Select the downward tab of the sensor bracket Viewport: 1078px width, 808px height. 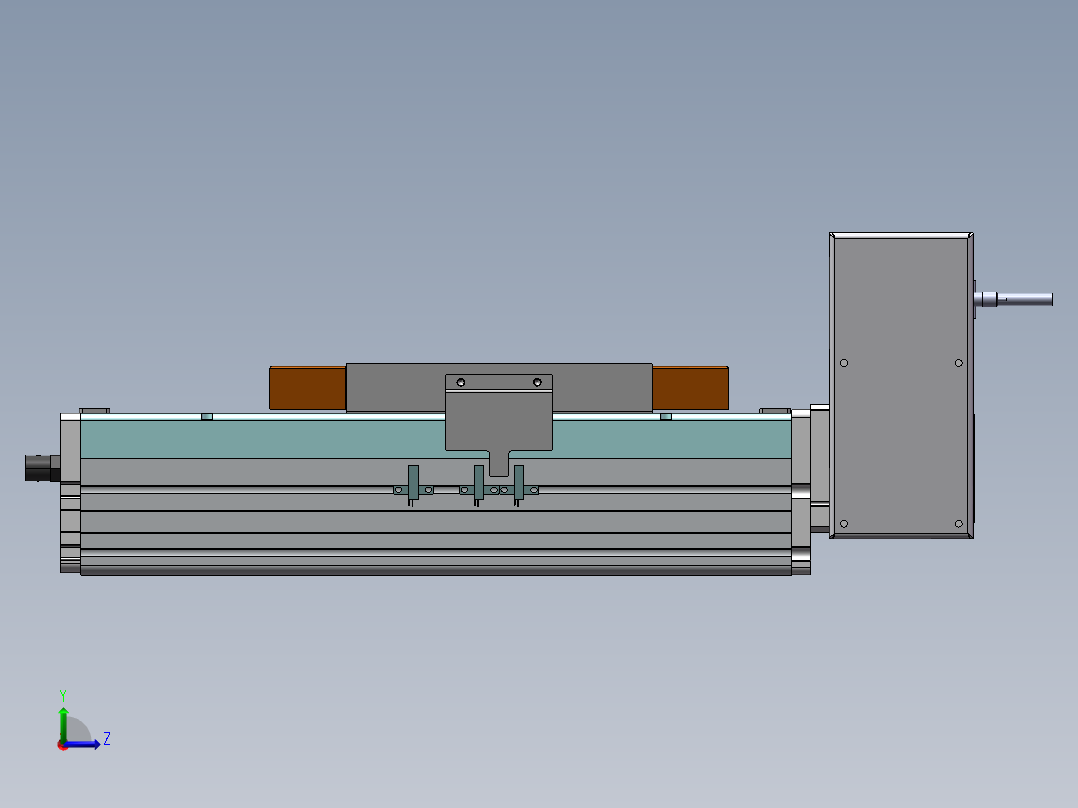coord(499,463)
